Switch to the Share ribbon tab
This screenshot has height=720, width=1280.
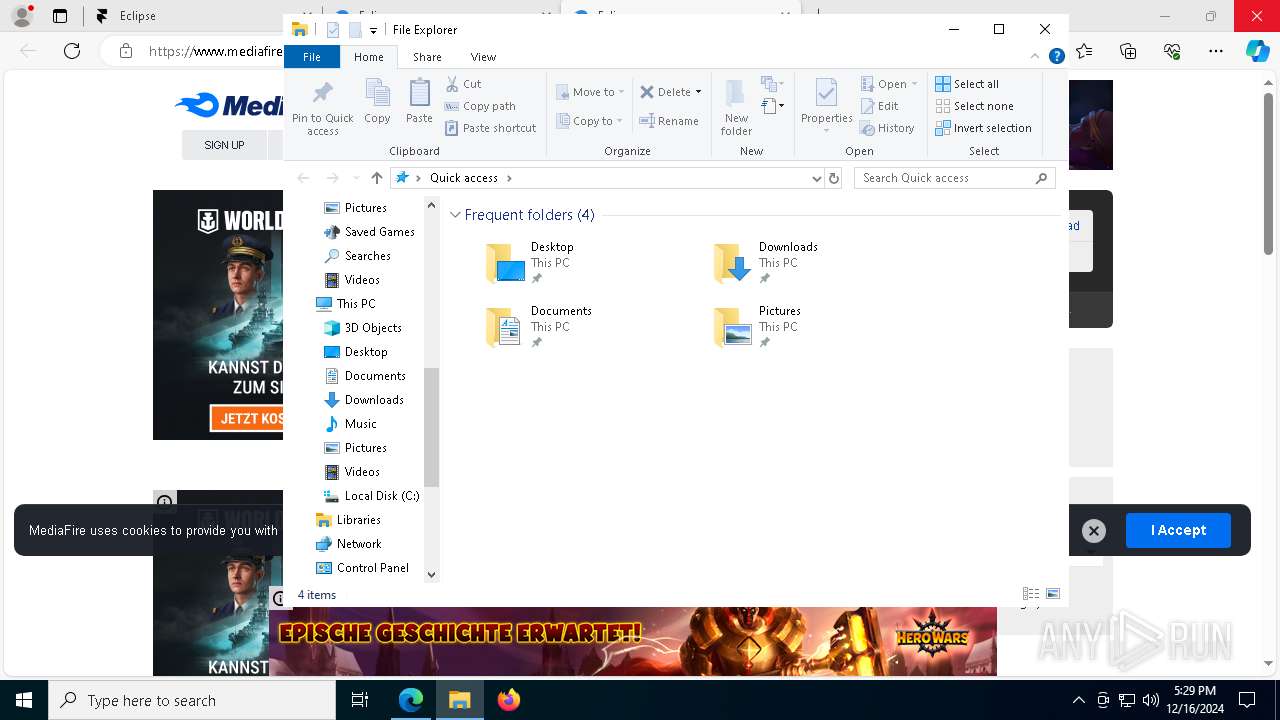click(427, 57)
